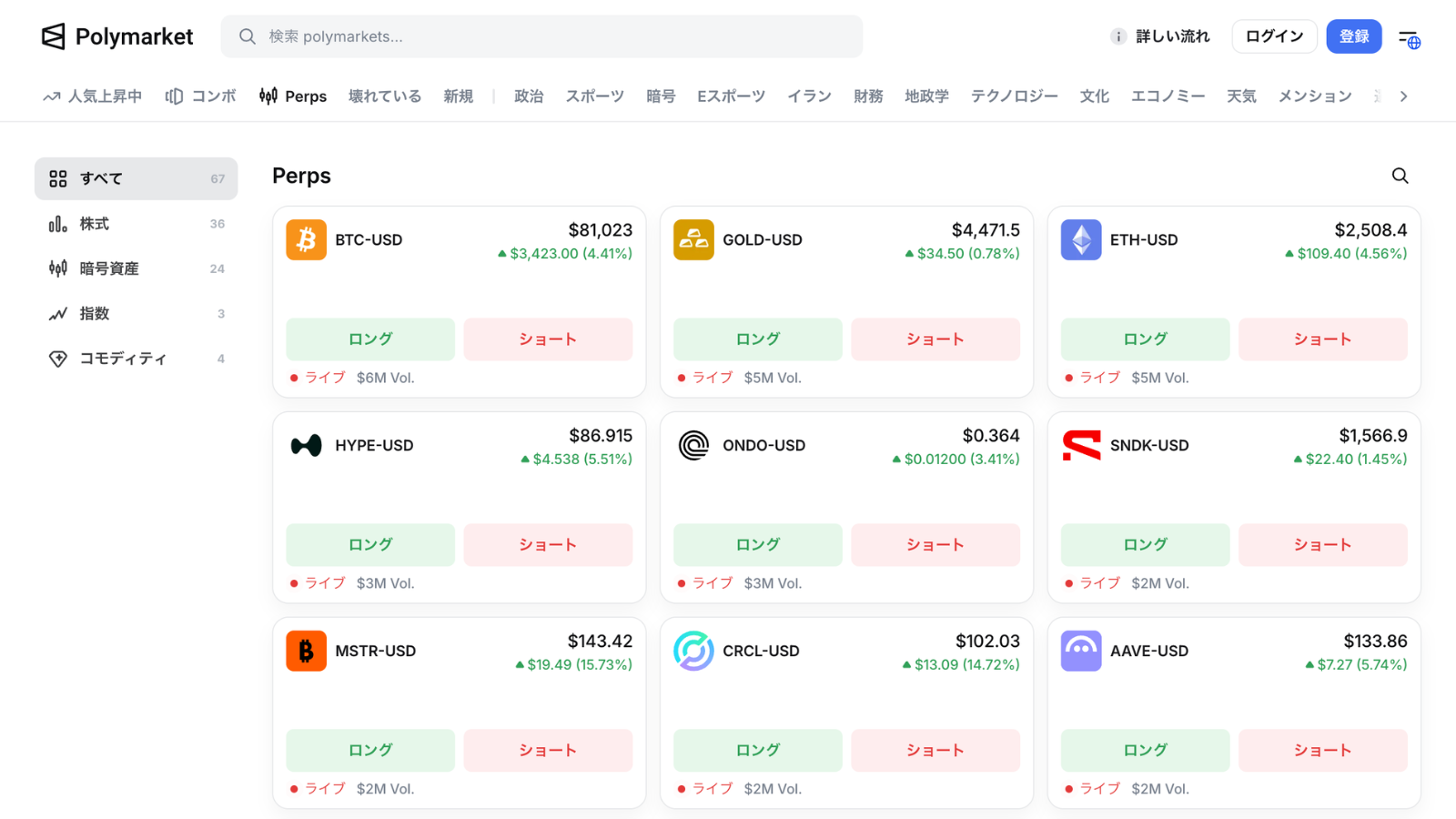Go short on CRCL-USD

tap(935, 751)
